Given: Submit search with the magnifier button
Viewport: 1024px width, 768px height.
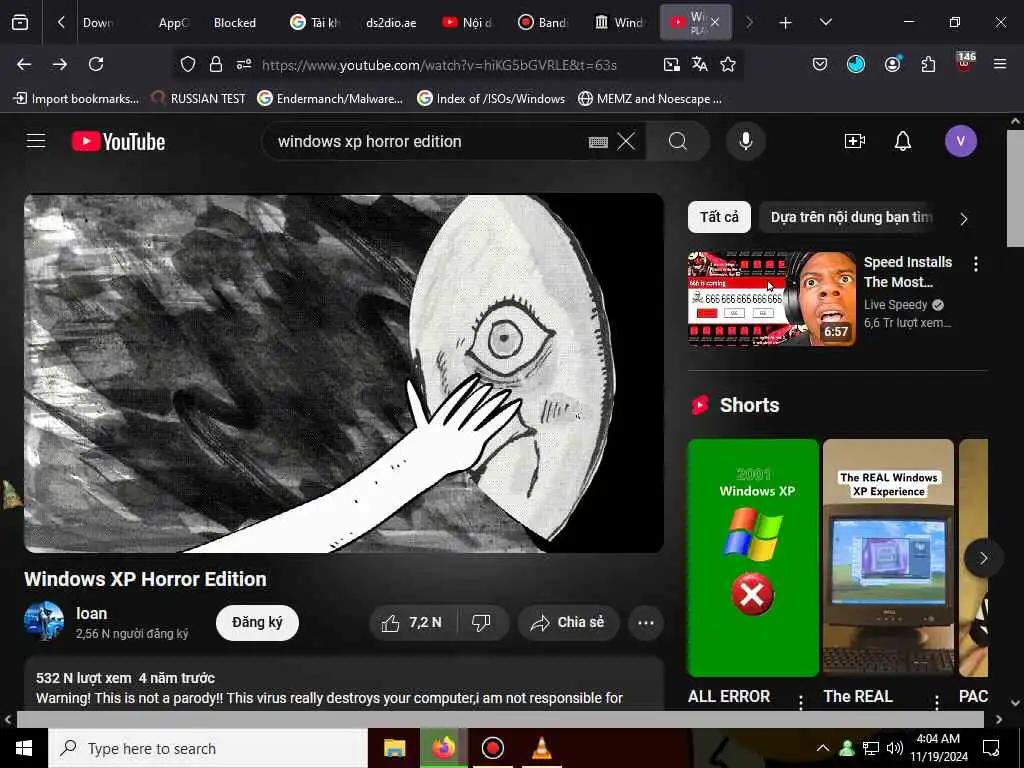Looking at the screenshot, I should 678,141.
